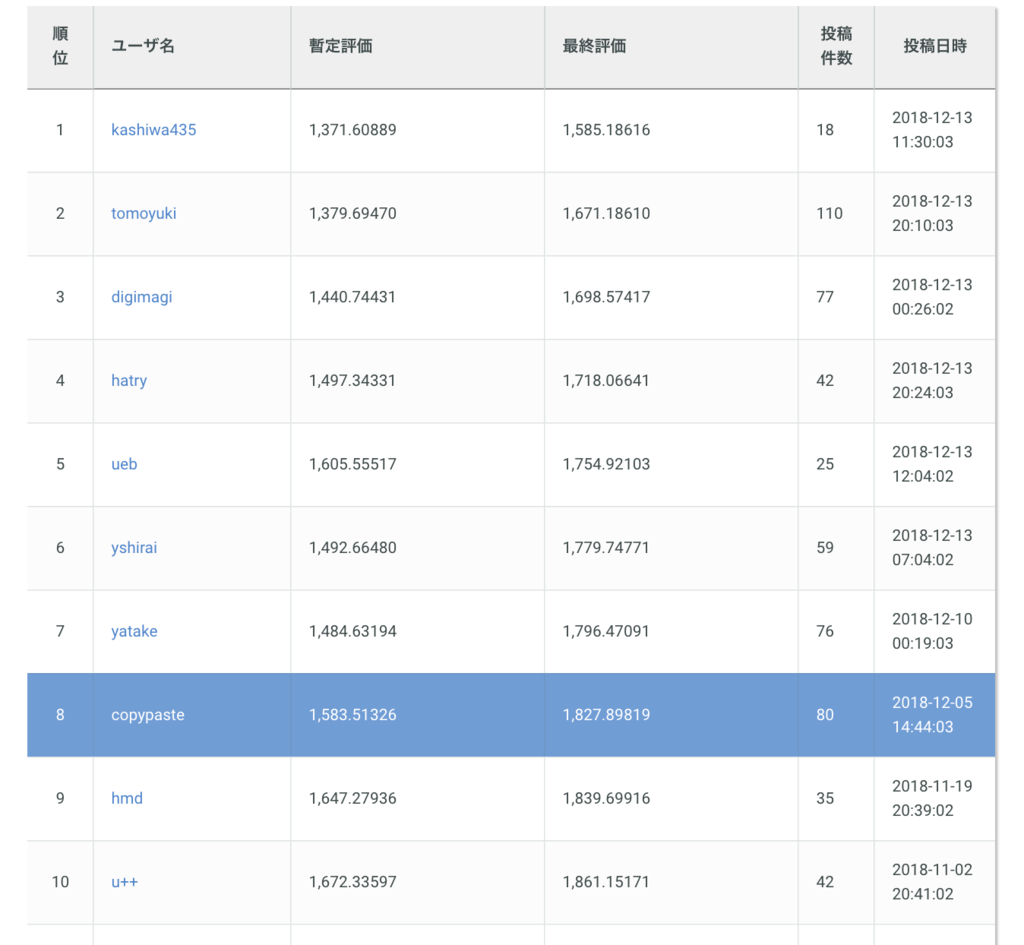Open hmd user profile link

click(x=127, y=798)
